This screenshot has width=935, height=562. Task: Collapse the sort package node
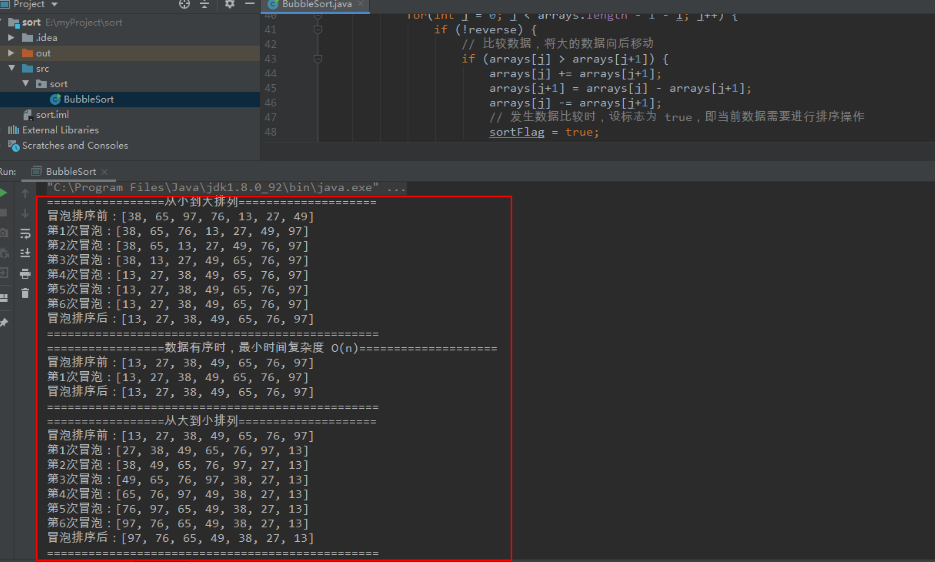tap(26, 84)
